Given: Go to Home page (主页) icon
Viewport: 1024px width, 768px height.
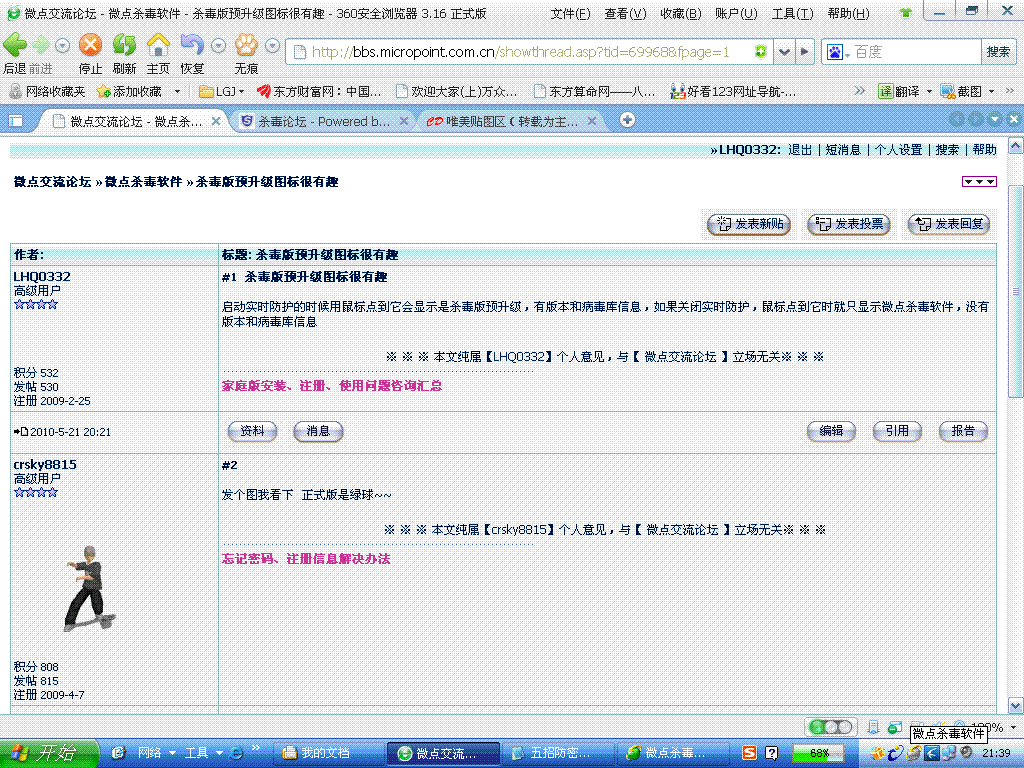Looking at the screenshot, I should click(x=158, y=45).
